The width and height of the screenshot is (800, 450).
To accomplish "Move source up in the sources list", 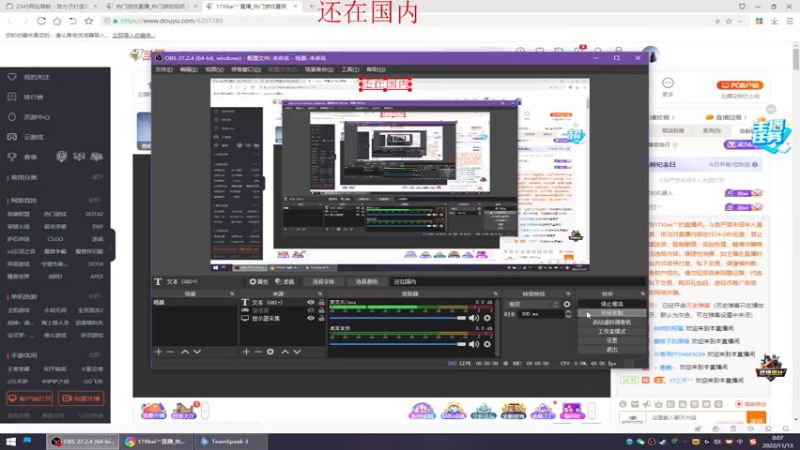I will (285, 352).
